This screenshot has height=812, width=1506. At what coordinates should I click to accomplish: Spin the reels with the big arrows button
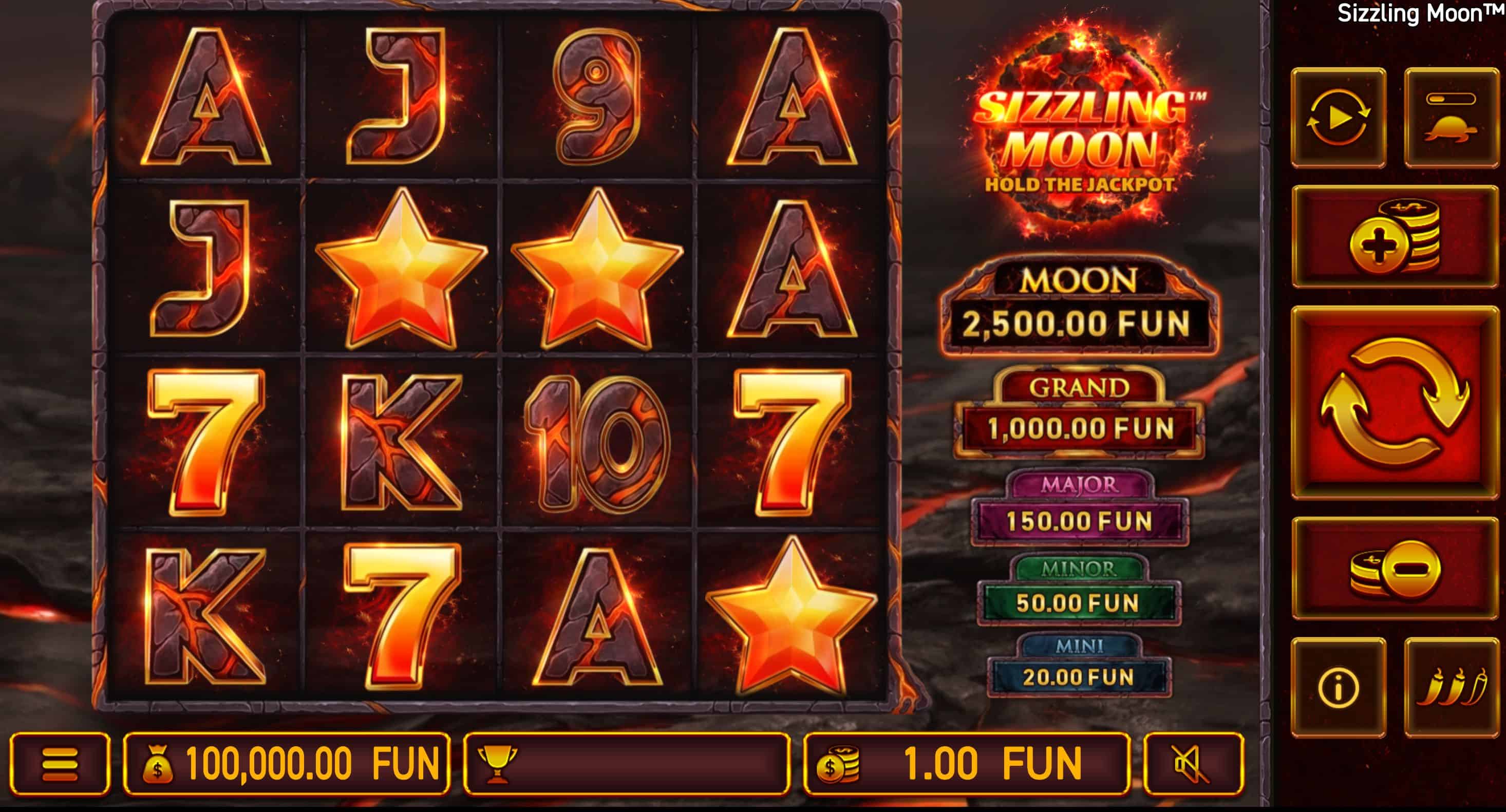tap(1395, 403)
